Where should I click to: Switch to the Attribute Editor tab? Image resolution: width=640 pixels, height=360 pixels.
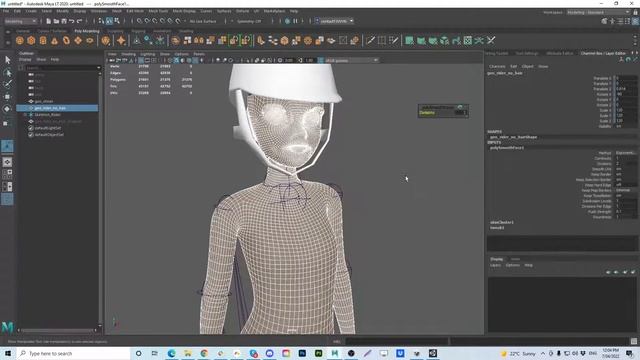click(x=559, y=53)
